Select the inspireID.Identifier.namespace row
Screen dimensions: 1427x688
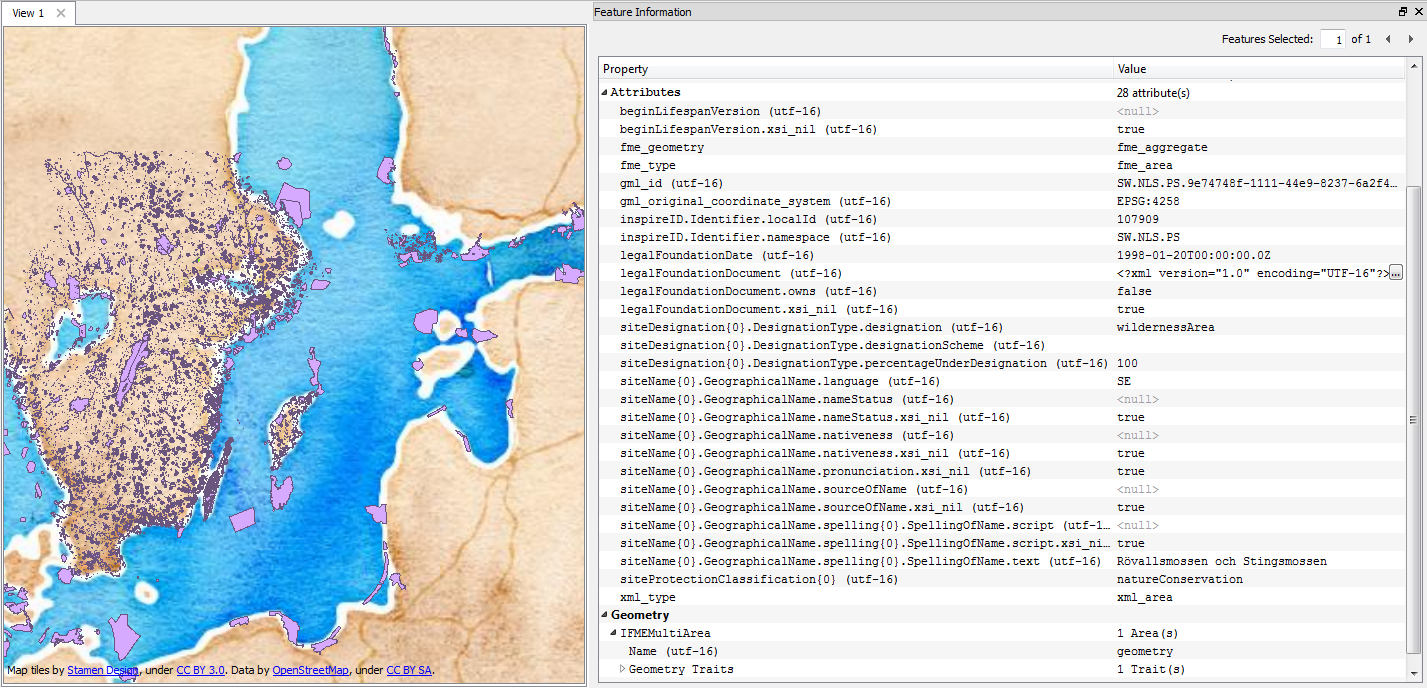(x=1002, y=237)
